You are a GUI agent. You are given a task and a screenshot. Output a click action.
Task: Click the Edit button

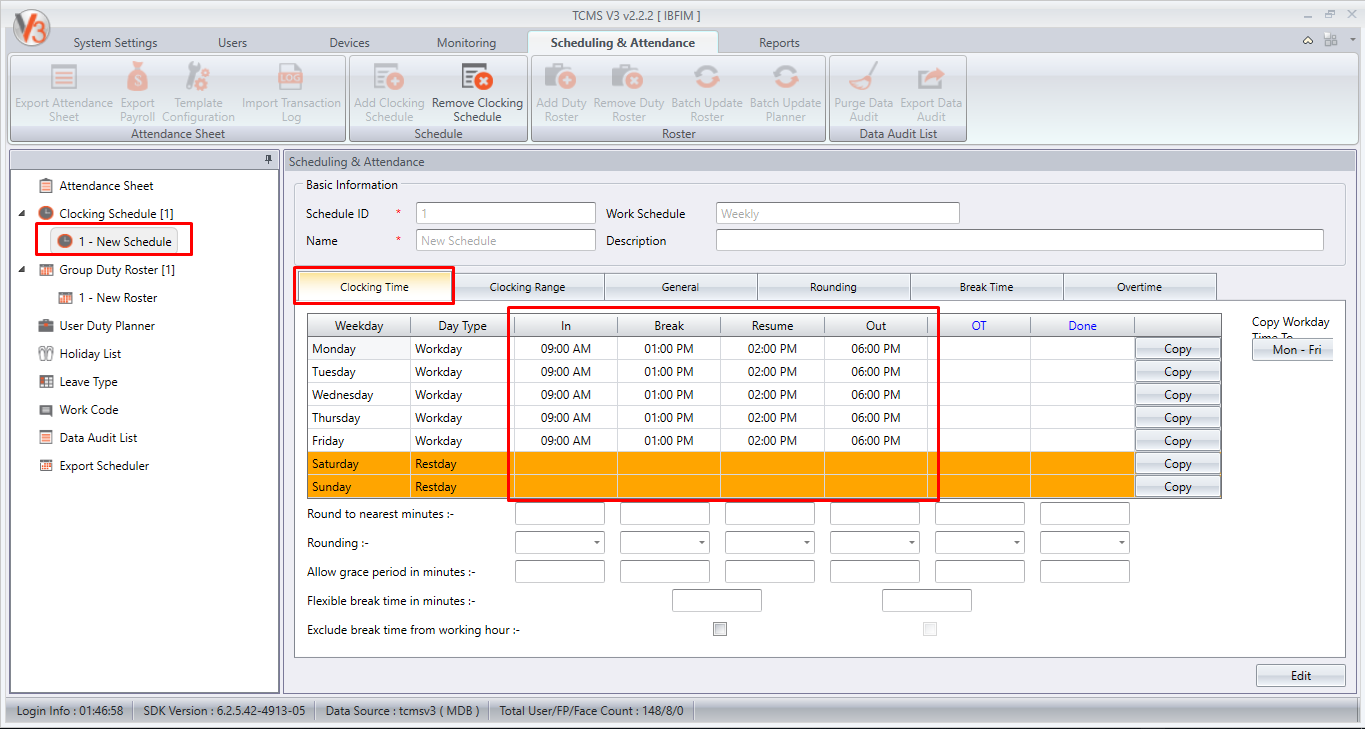pos(1300,676)
